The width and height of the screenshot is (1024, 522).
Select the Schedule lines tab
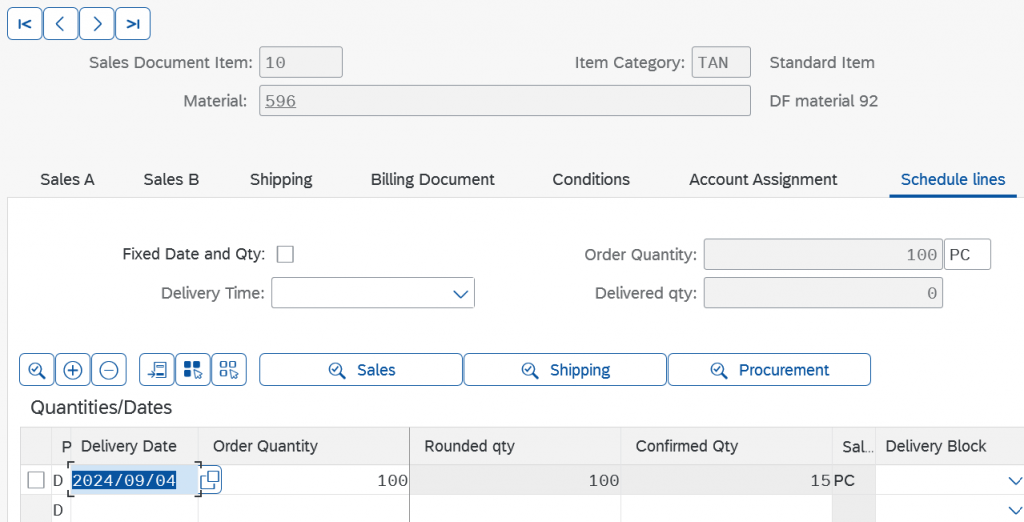tap(953, 180)
